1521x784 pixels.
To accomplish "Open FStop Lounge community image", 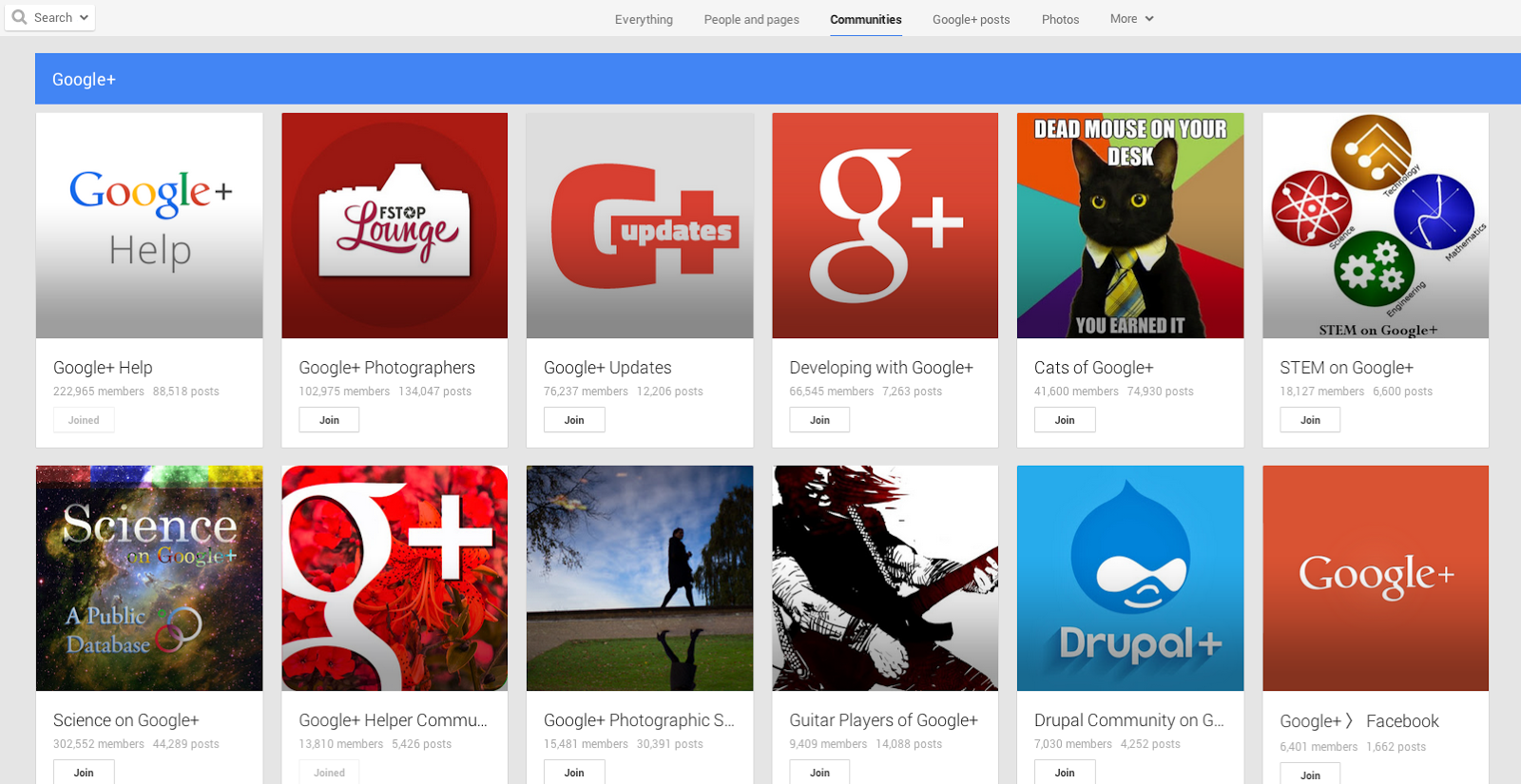I will [x=395, y=225].
